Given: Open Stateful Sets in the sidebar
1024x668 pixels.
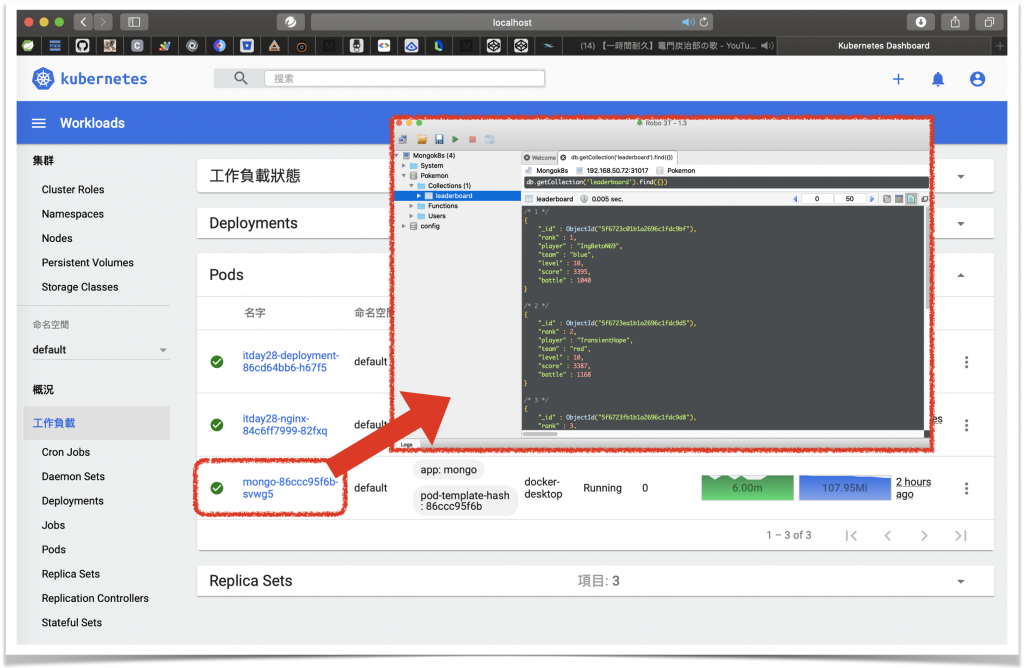Looking at the screenshot, I should point(72,623).
